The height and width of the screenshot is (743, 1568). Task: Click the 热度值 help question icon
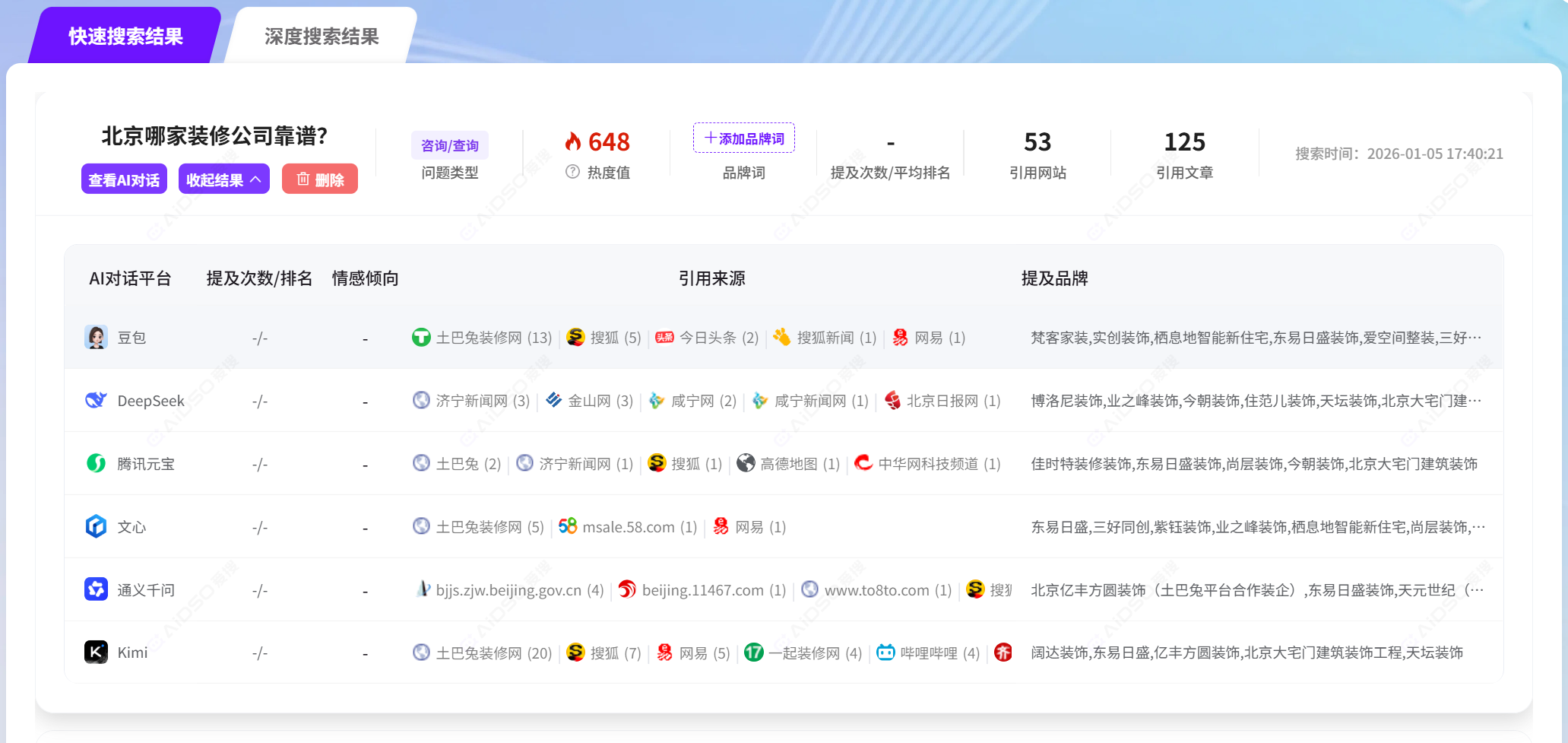573,172
